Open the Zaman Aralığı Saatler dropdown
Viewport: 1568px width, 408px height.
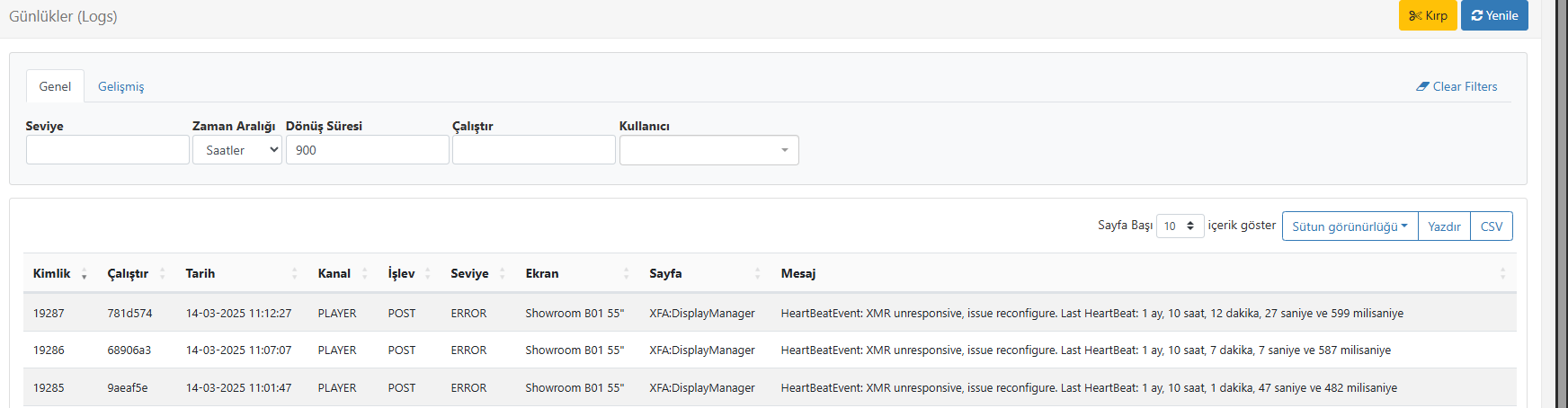click(x=237, y=150)
